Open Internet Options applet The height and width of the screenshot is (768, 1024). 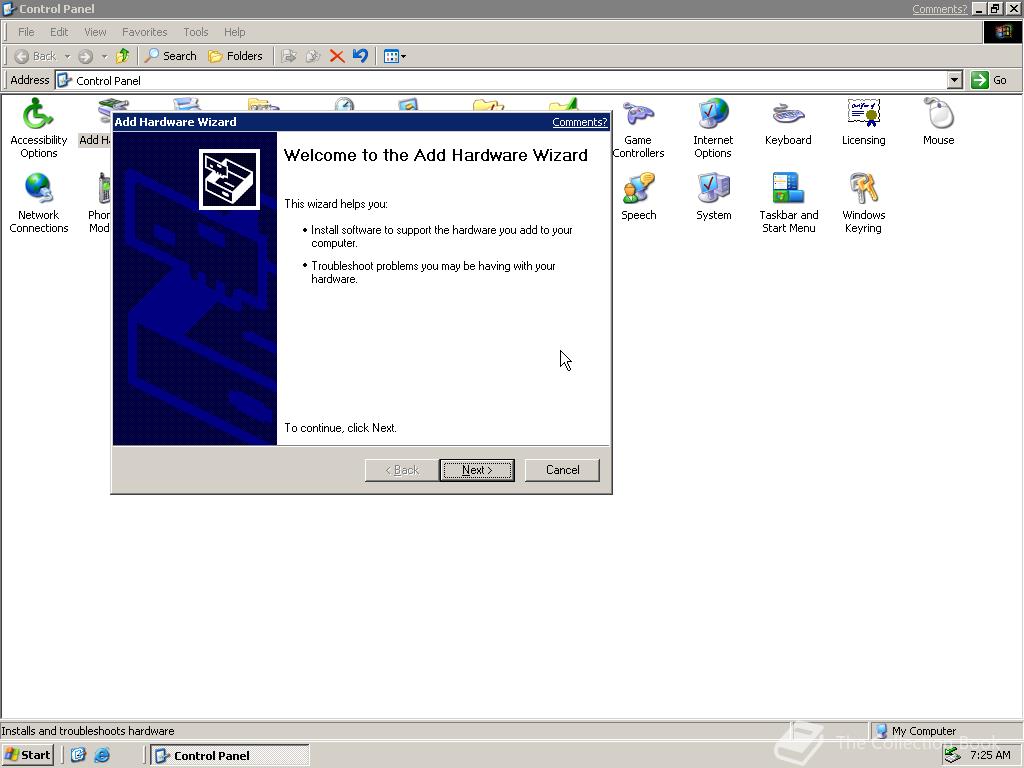coord(713,127)
